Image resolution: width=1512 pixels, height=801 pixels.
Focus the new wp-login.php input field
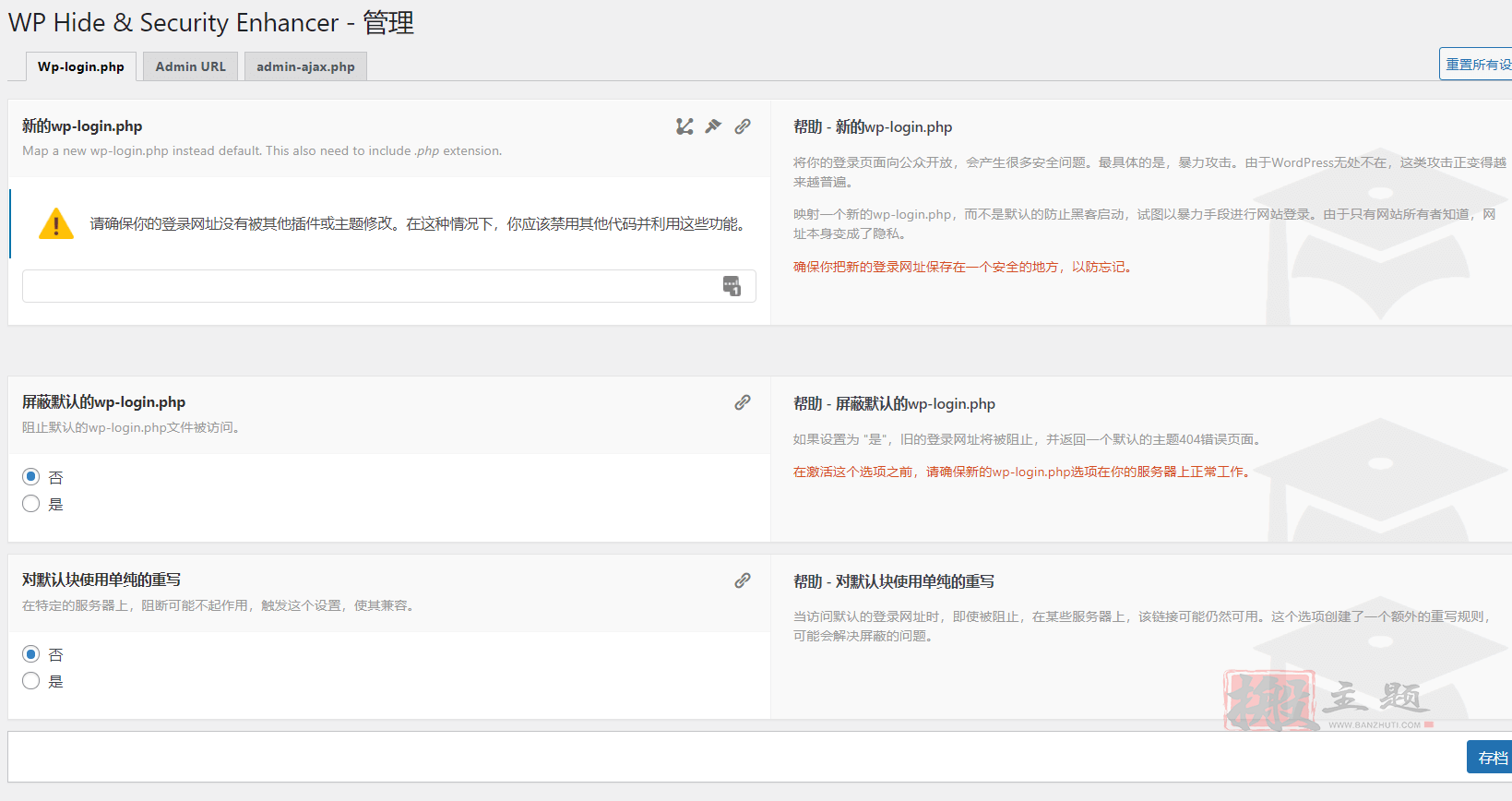388,286
